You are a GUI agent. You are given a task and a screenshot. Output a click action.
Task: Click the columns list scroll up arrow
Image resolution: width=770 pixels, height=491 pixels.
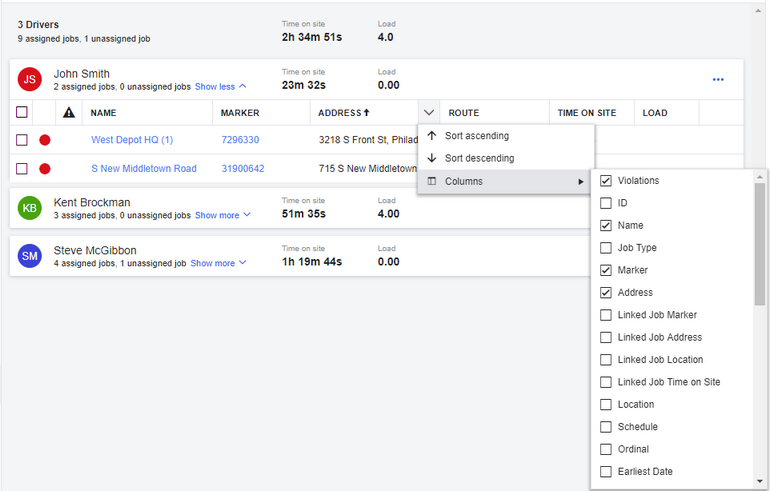[x=760, y=176]
